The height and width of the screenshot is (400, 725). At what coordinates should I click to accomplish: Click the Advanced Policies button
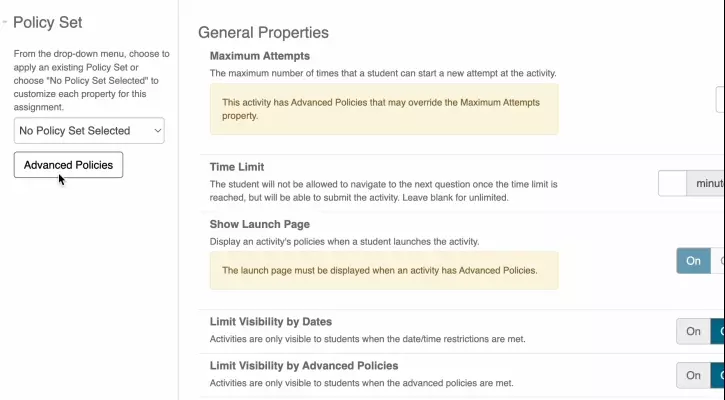[x=68, y=165]
